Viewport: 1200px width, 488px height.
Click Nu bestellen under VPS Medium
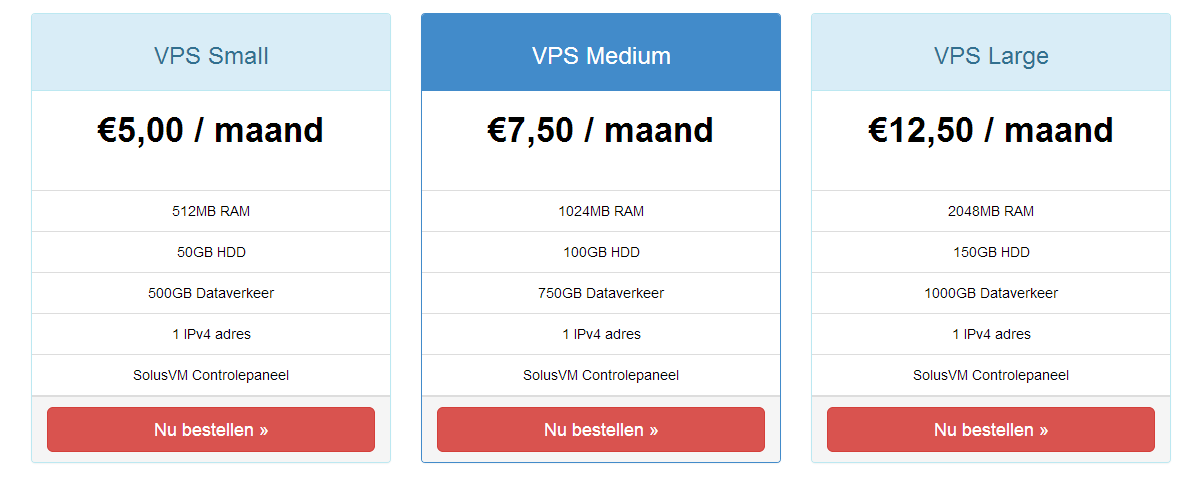[601, 429]
